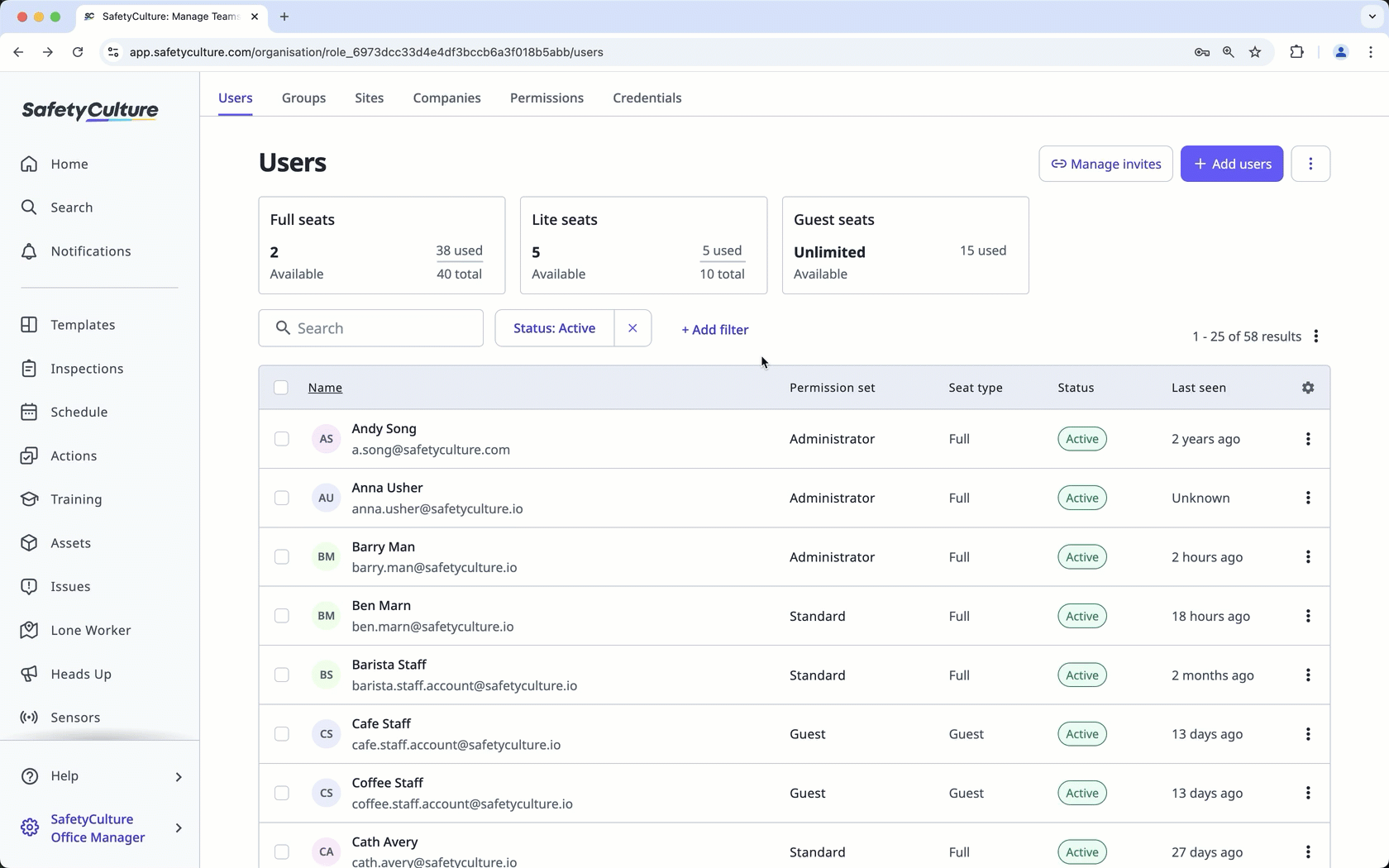Open more options next to Add users

[x=1310, y=164]
